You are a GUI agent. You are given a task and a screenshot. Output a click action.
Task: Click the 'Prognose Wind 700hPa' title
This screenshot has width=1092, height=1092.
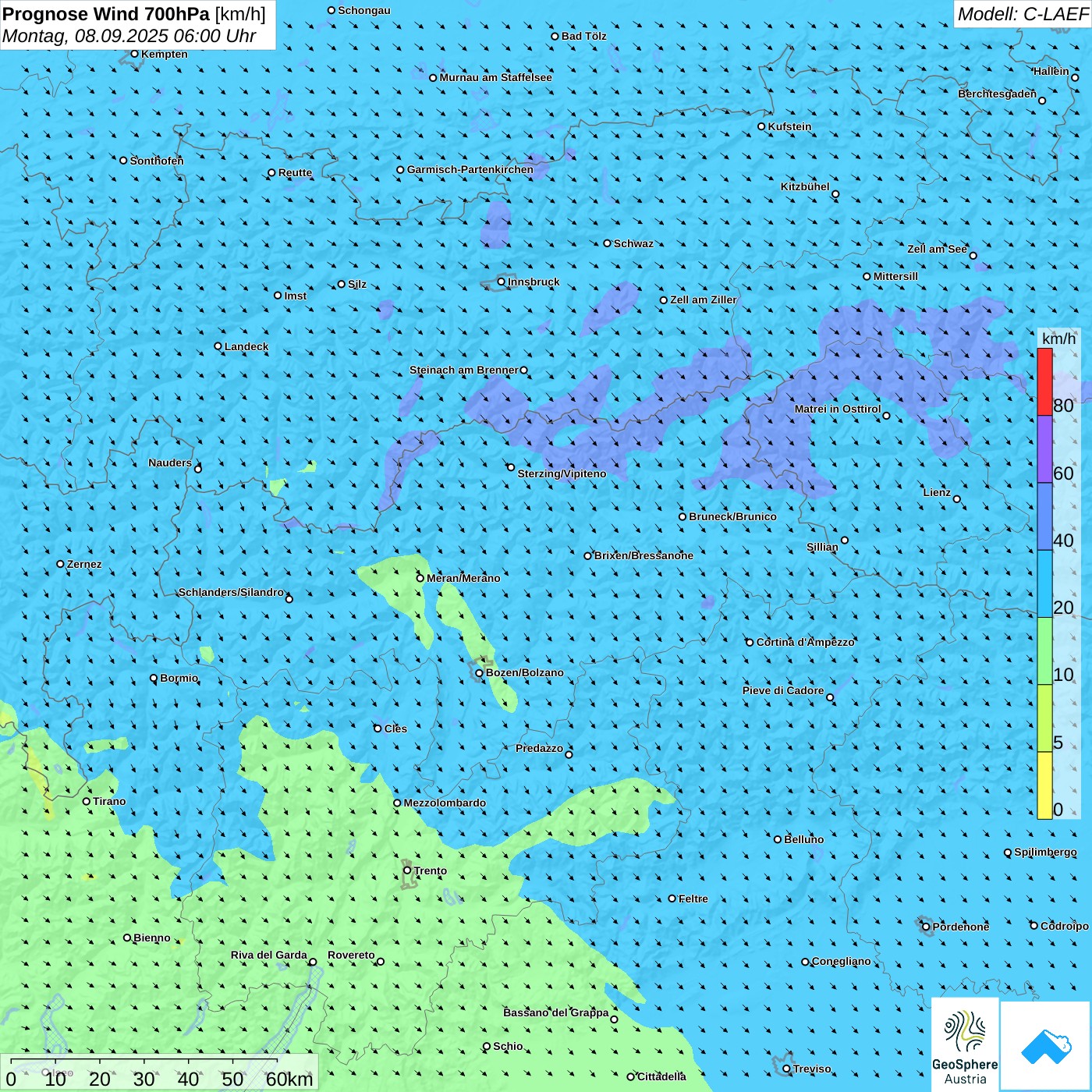point(106,14)
